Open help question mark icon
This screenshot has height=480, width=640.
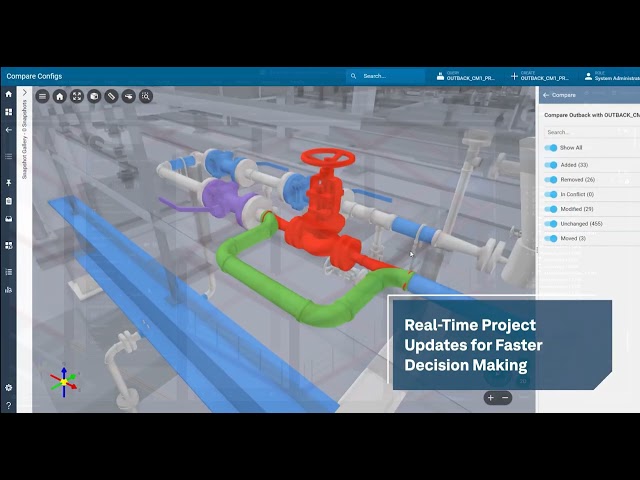pyautogui.click(x=8, y=405)
